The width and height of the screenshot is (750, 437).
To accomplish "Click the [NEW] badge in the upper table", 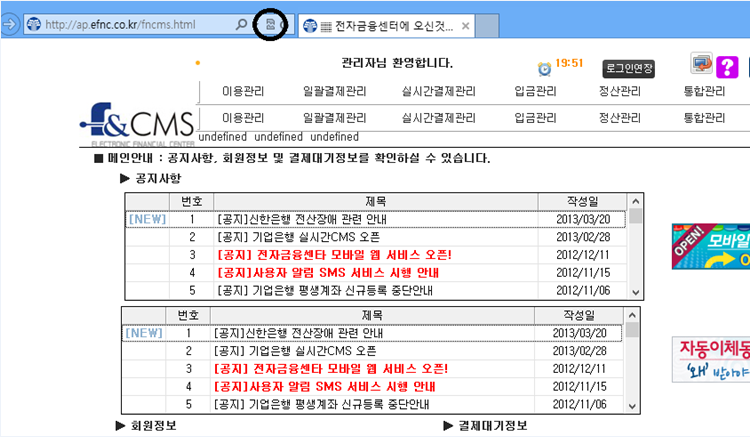I will [147, 219].
